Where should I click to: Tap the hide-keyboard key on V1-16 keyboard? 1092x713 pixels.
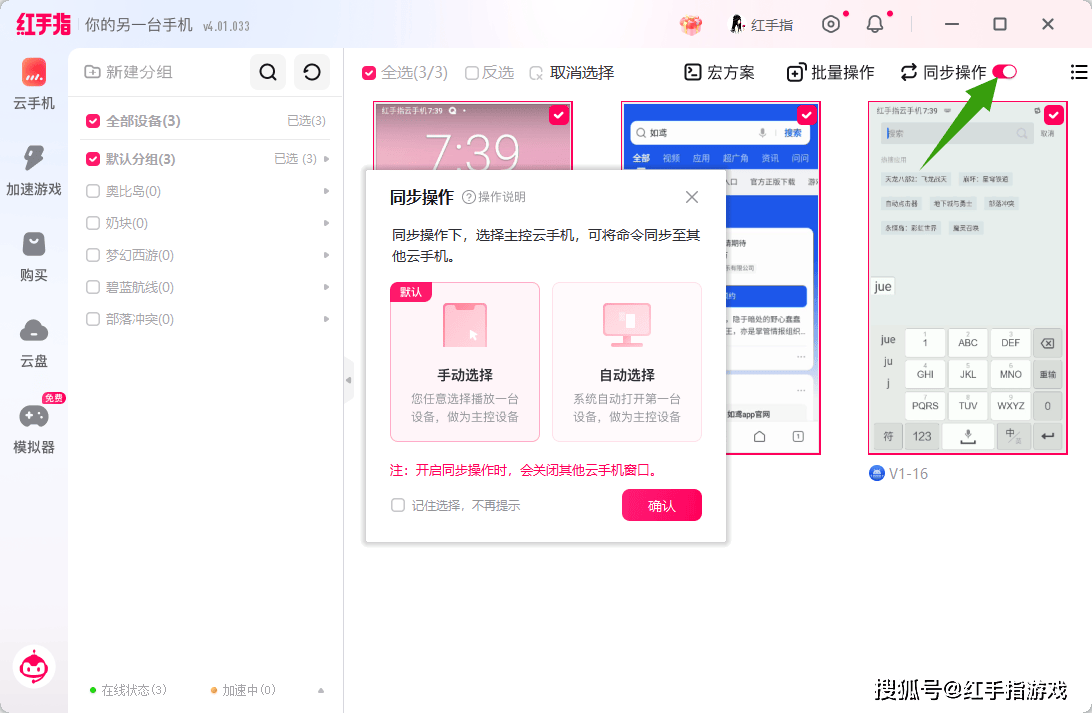click(x=968, y=437)
